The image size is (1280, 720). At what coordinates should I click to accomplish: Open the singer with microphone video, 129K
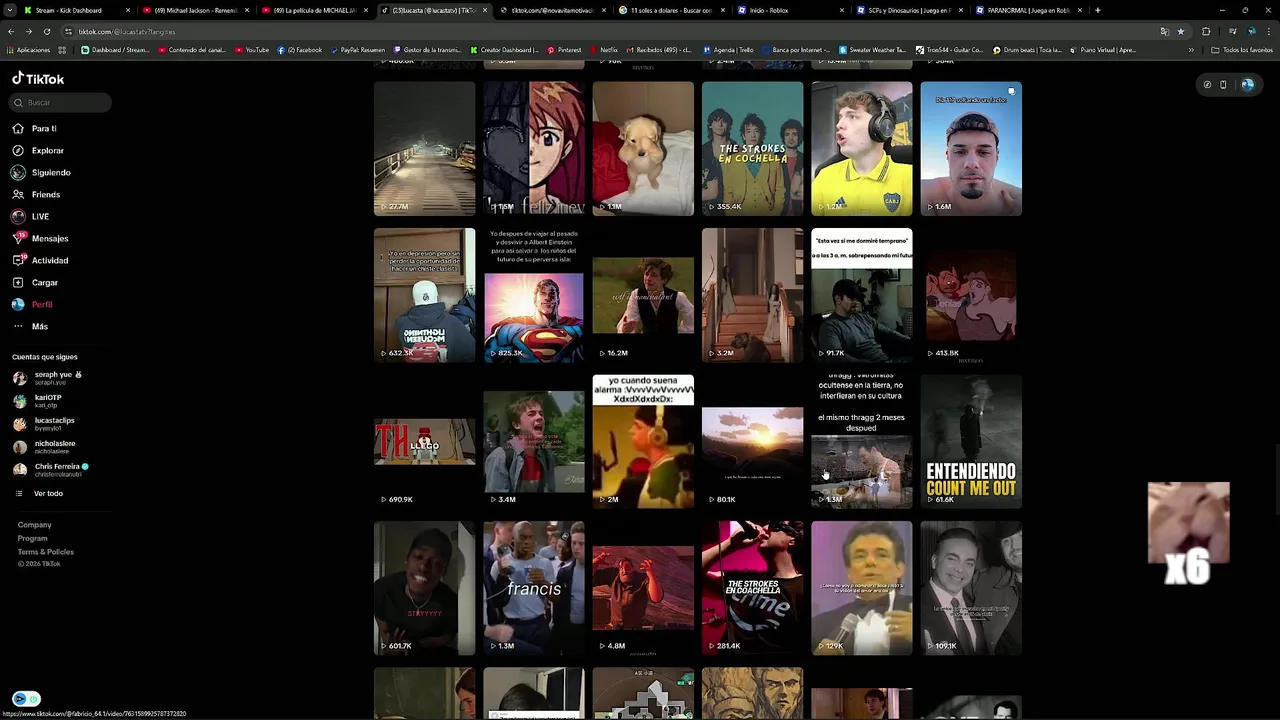point(862,588)
